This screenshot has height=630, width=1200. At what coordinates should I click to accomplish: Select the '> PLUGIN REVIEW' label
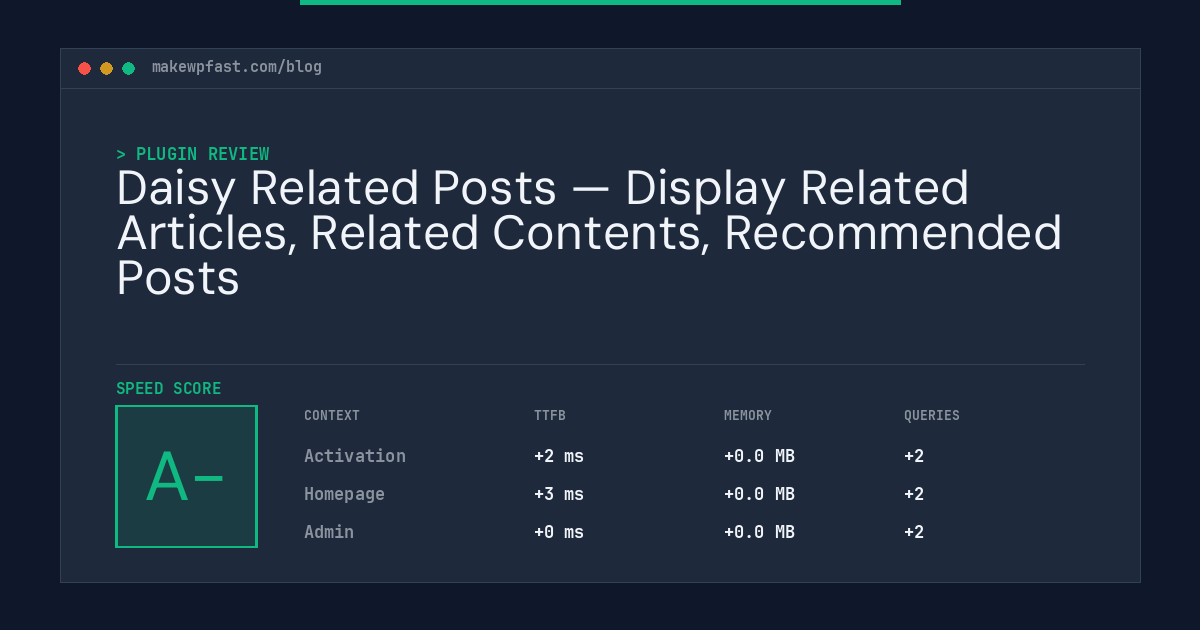click(x=193, y=154)
